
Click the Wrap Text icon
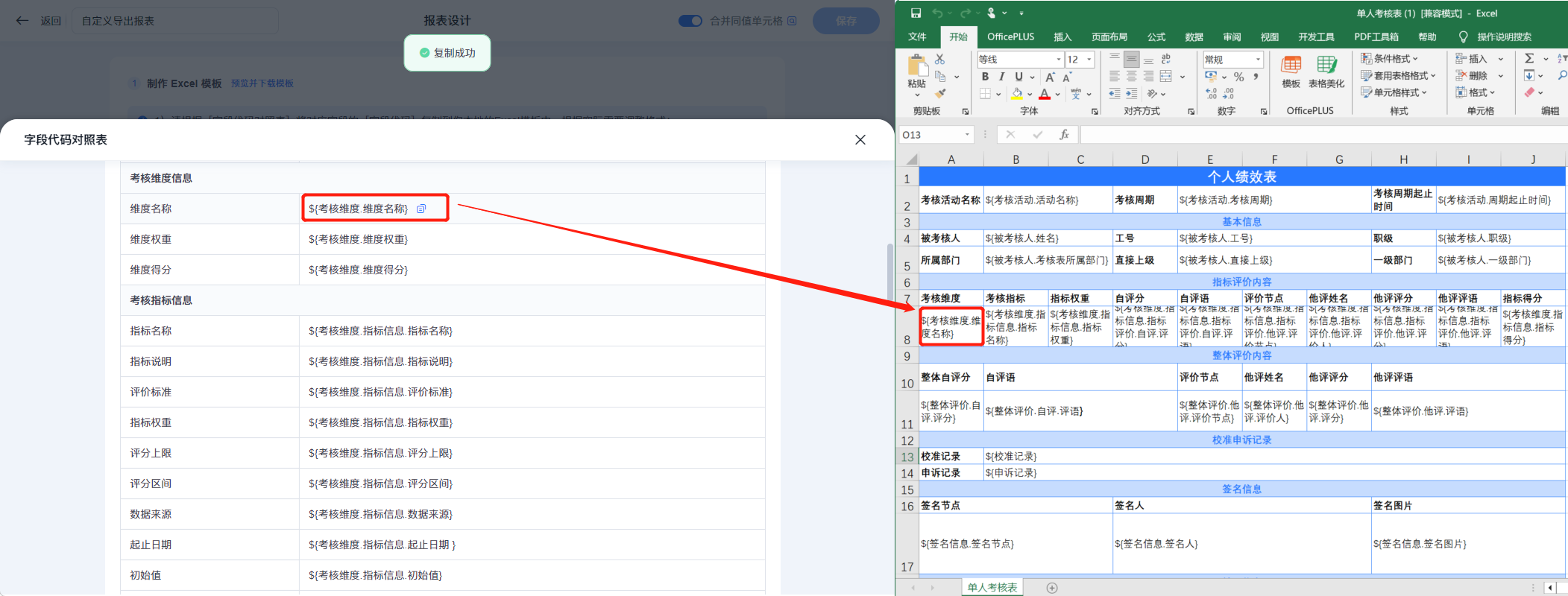click(1166, 59)
